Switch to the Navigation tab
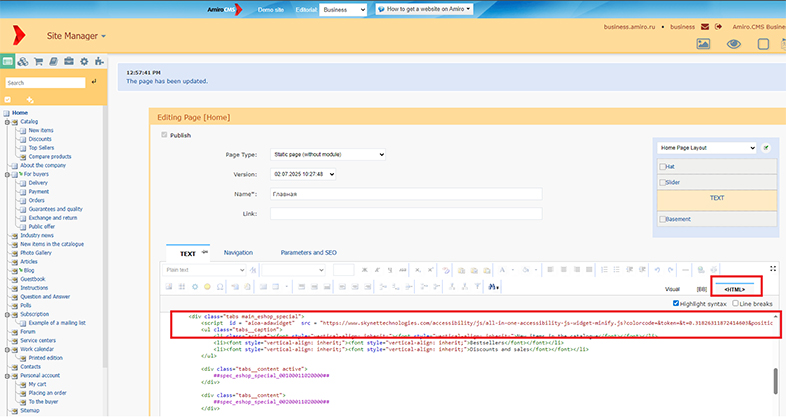This screenshot has width=786, height=418. [x=238, y=253]
